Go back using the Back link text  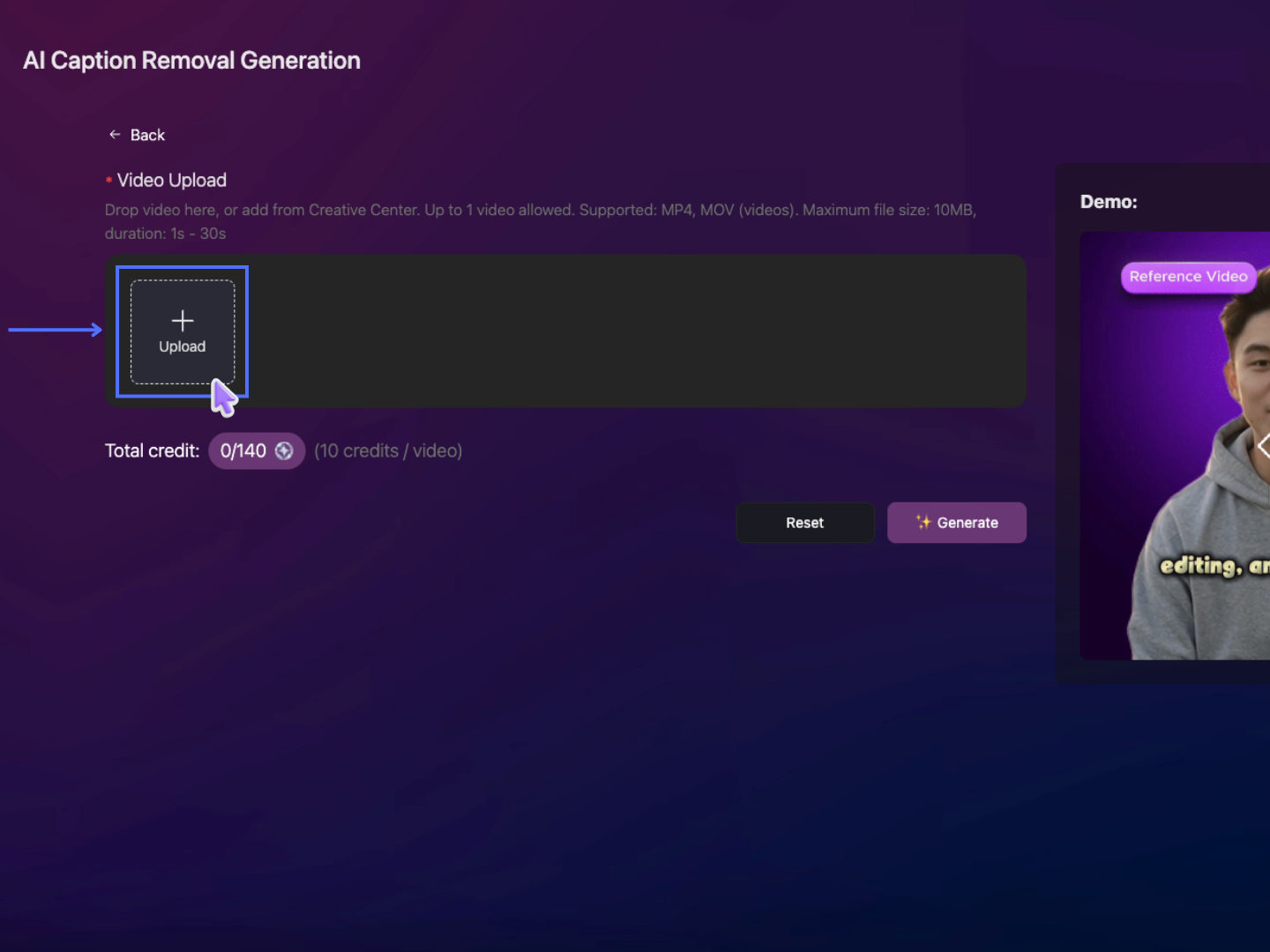tap(147, 135)
